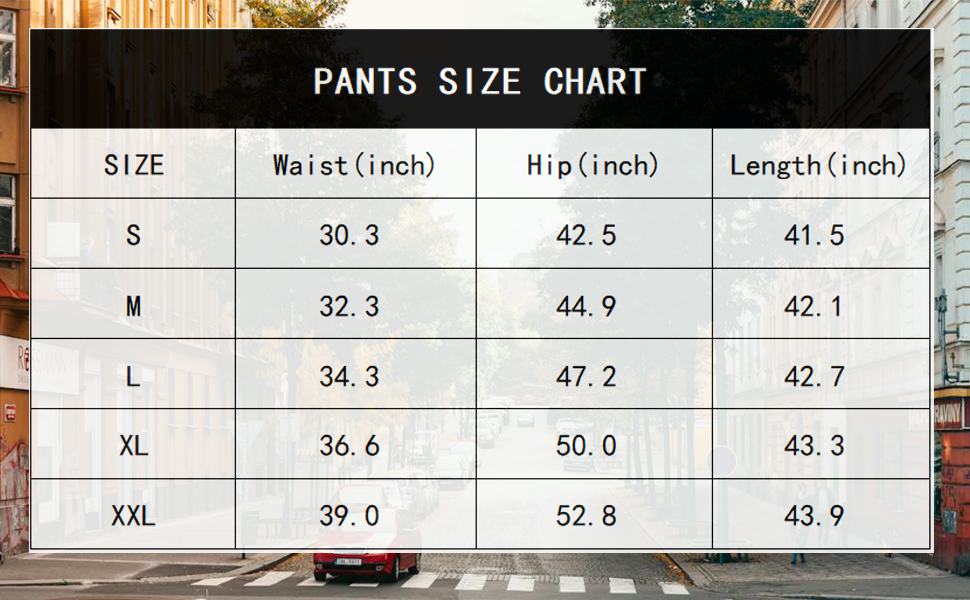Click hip value 52.8
Viewport: 970px width, 600px height.
pos(586,516)
